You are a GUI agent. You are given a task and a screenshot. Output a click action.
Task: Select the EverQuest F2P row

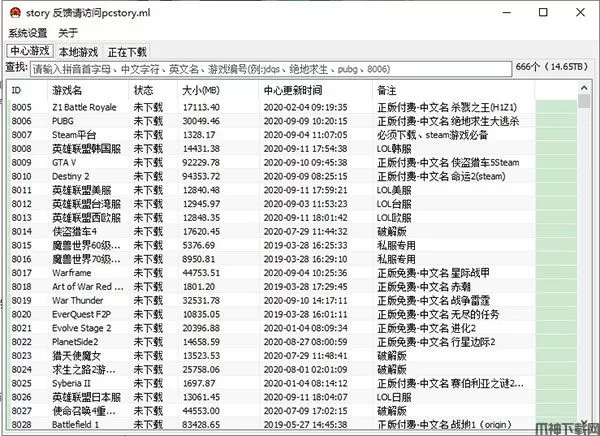[x=292, y=314]
